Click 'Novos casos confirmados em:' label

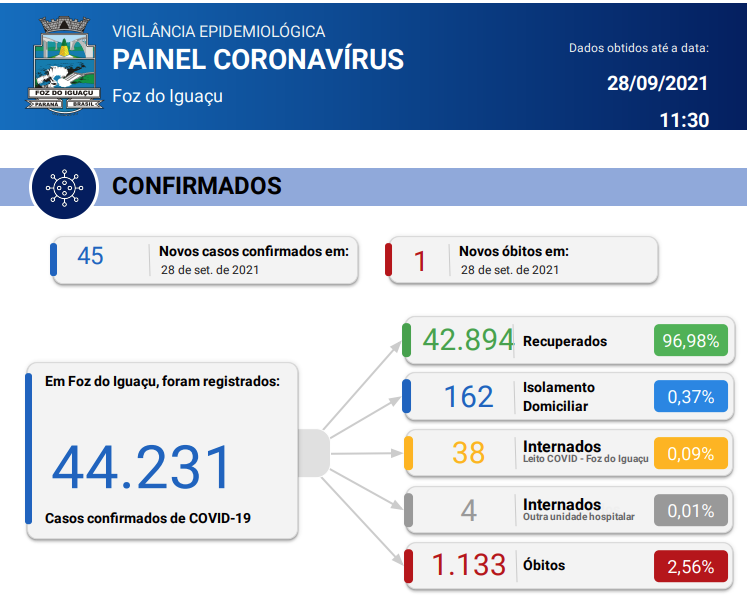tap(254, 251)
